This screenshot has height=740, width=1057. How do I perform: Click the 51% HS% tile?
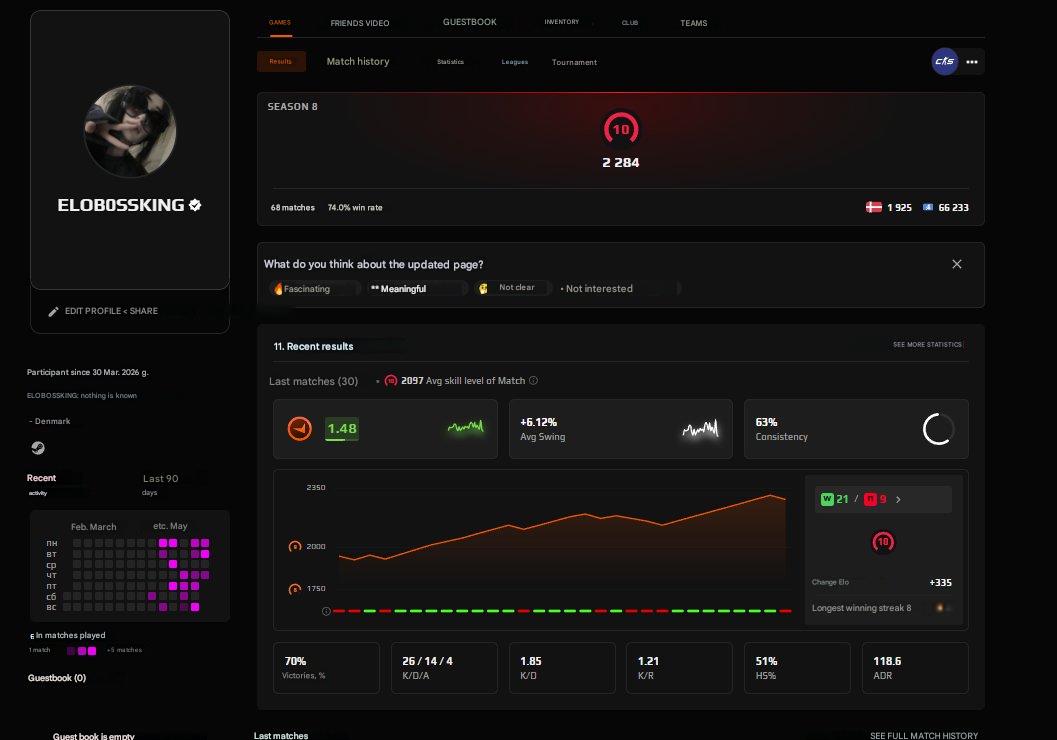(797, 668)
